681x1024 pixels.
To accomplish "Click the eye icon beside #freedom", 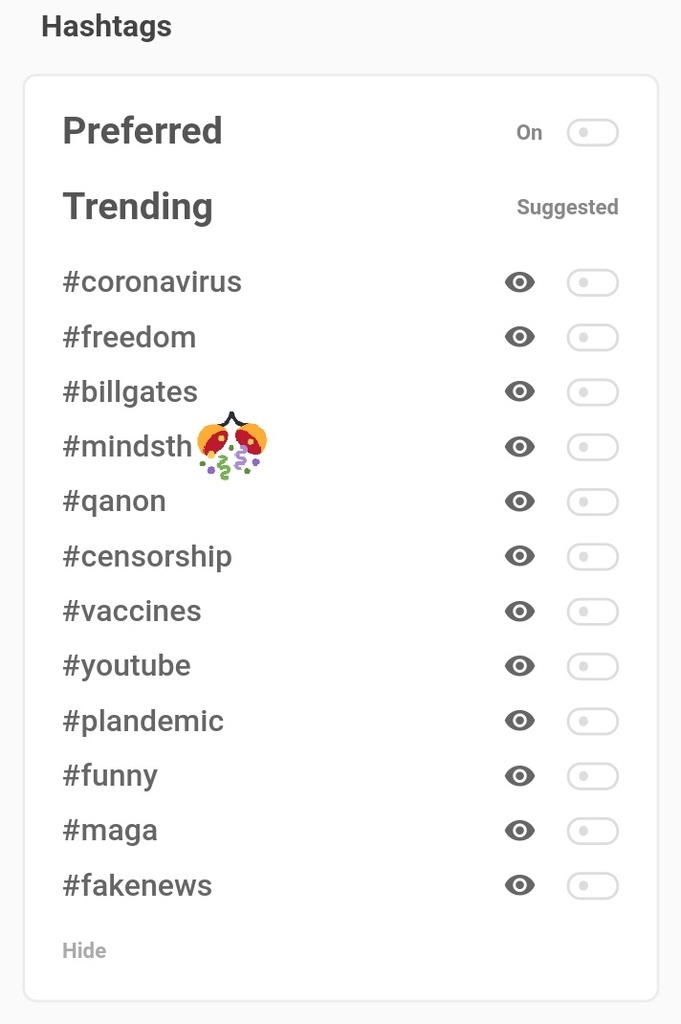I will 520,338.
